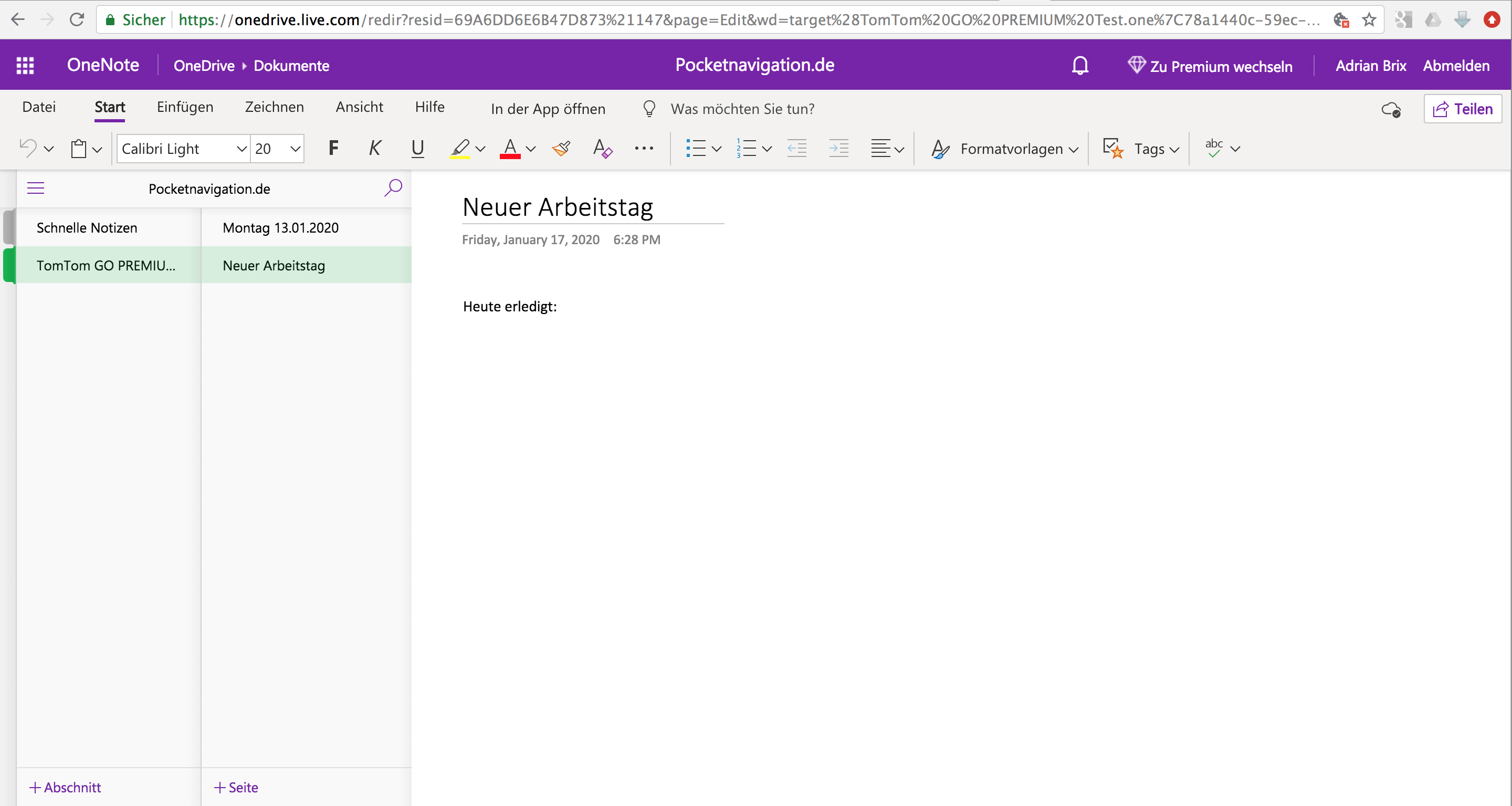This screenshot has width=1512, height=806.
Task: Open the Zeichnen tab
Action: tap(274, 107)
